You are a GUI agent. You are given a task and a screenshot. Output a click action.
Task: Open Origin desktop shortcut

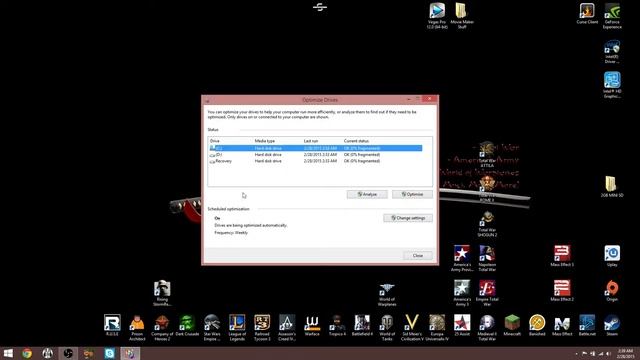click(612, 291)
